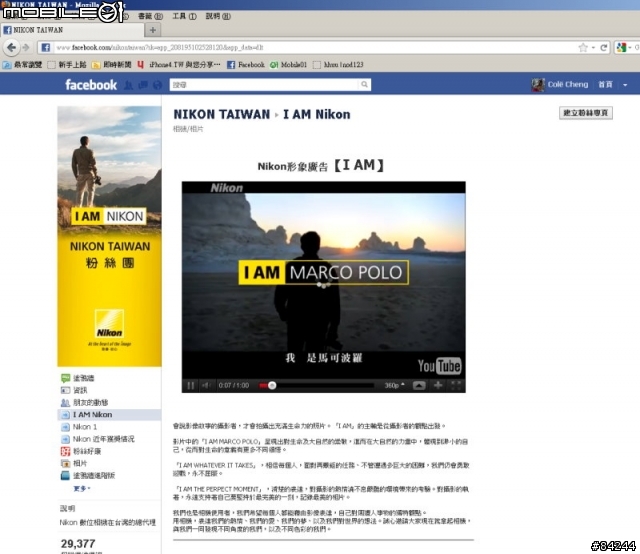Open a new tab with plus button
Viewport: 640px width, 554px height.
pos(153,30)
